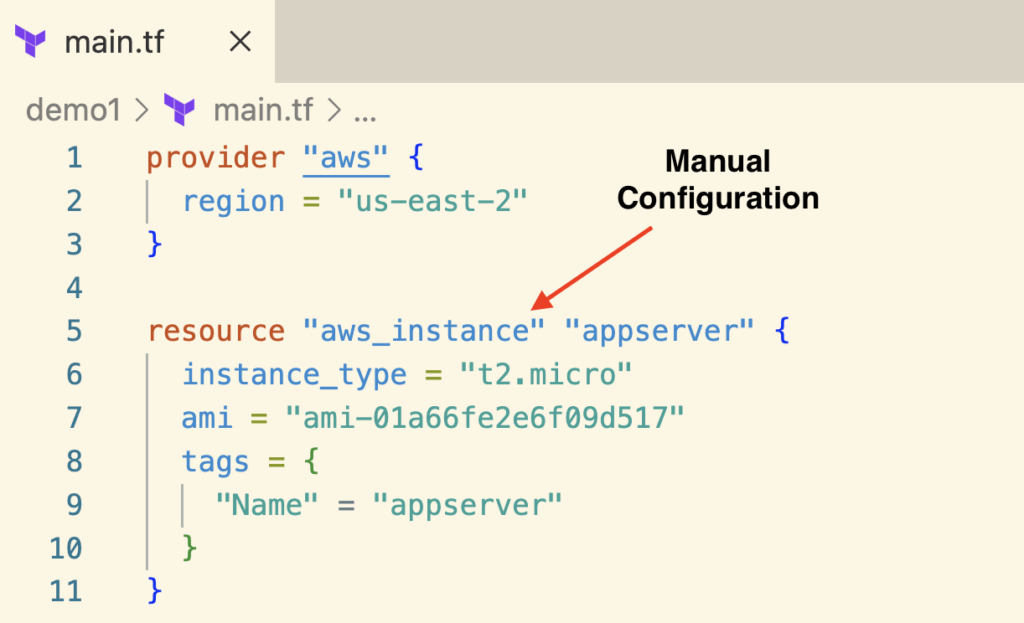Place cursor on "us-east-2" value
Screen dimensions: 1024x623
tap(432, 201)
